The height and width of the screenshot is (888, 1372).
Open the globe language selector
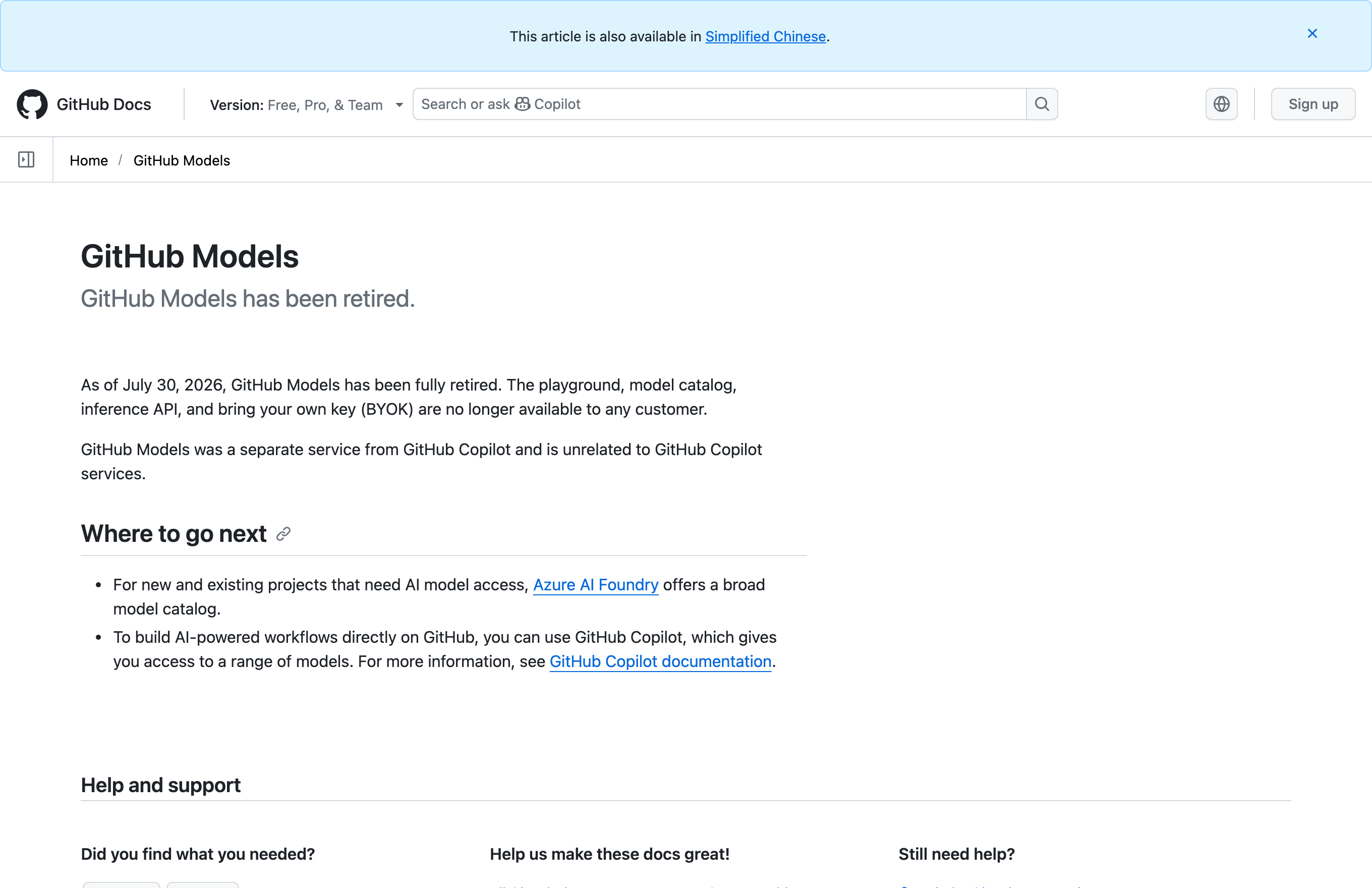pos(1221,104)
